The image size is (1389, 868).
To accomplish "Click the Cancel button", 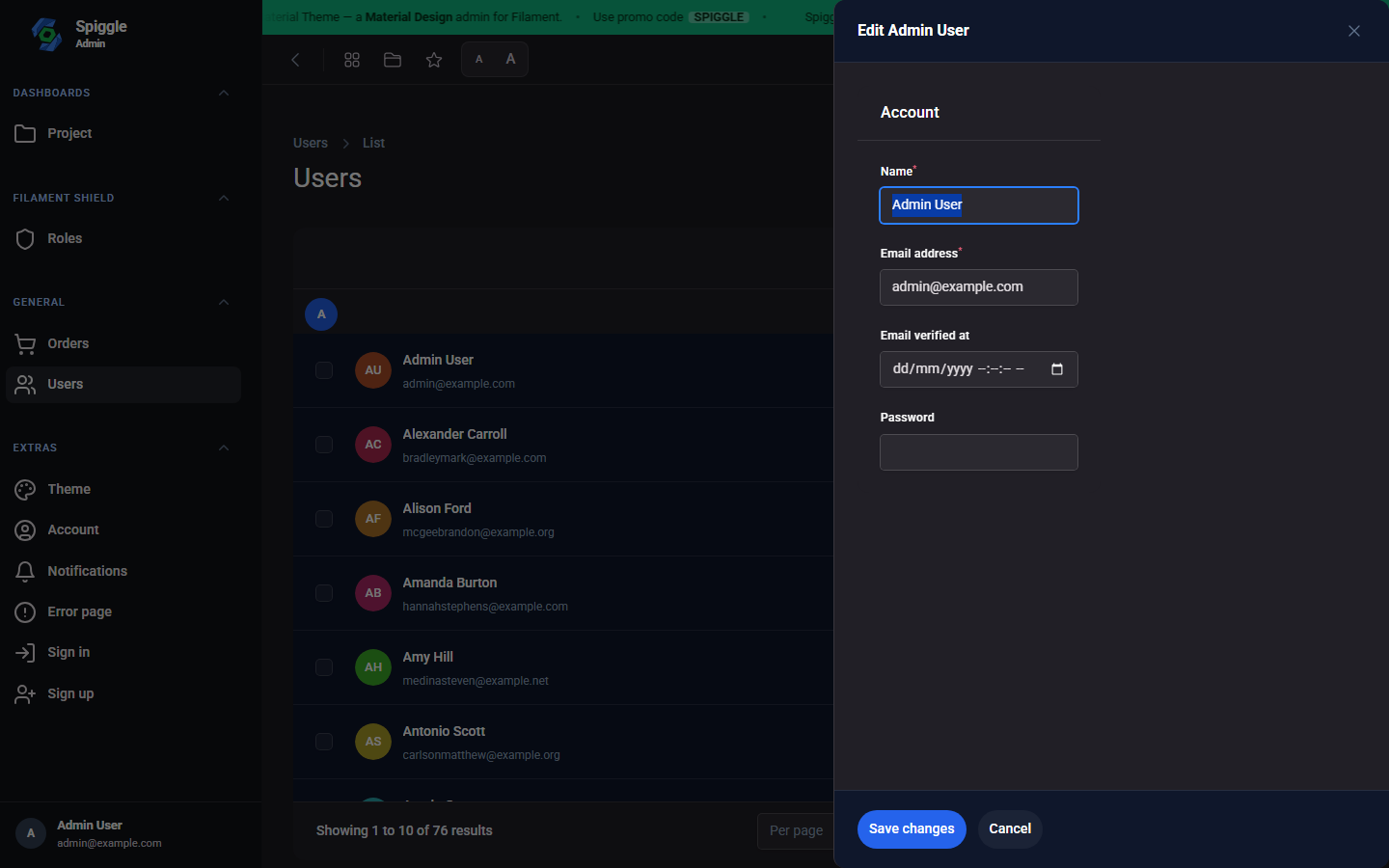I will [1010, 829].
